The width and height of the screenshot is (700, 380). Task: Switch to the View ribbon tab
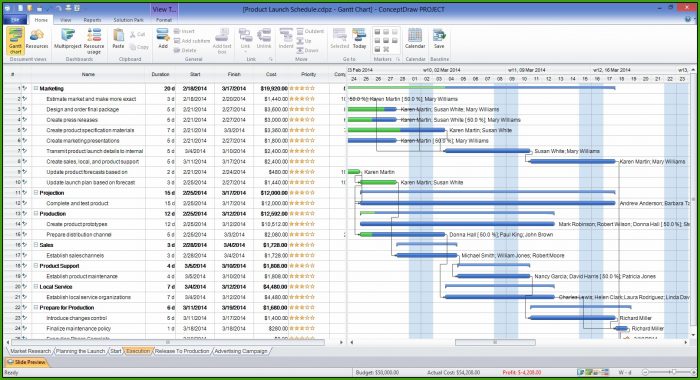coord(66,20)
